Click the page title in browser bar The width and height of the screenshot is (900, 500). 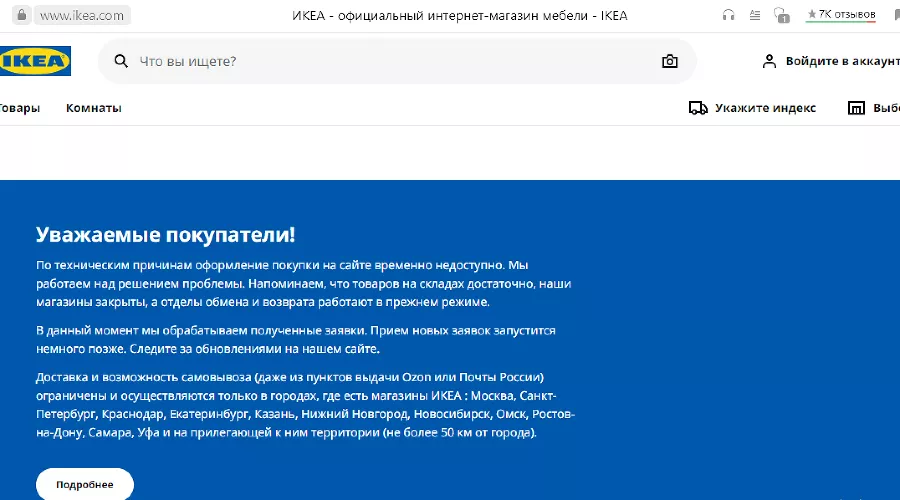460,15
